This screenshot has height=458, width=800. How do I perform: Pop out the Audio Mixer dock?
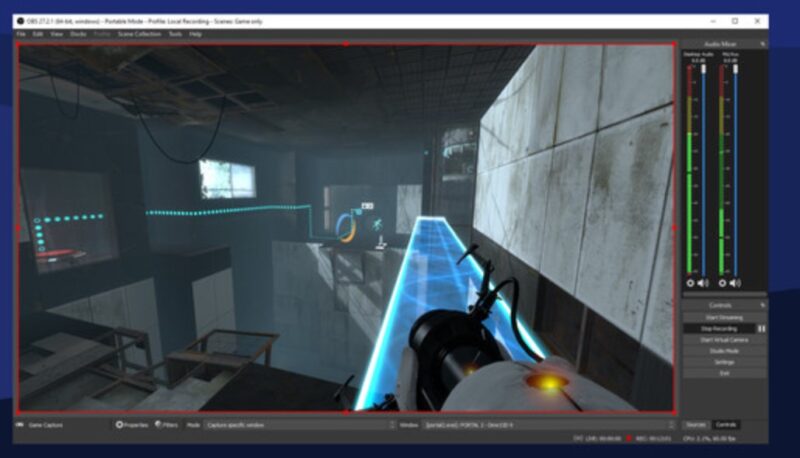pyautogui.click(x=763, y=44)
